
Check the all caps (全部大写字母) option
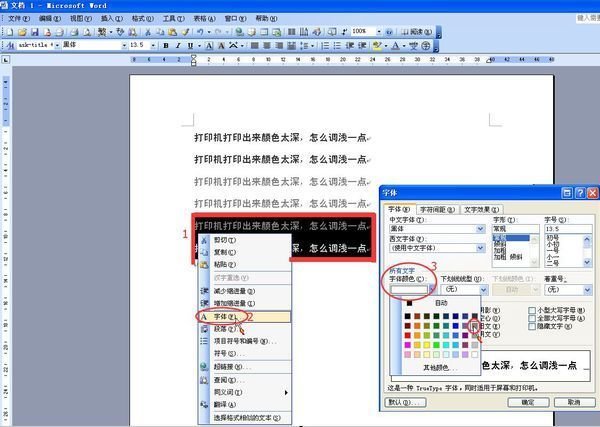pyautogui.click(x=530, y=320)
